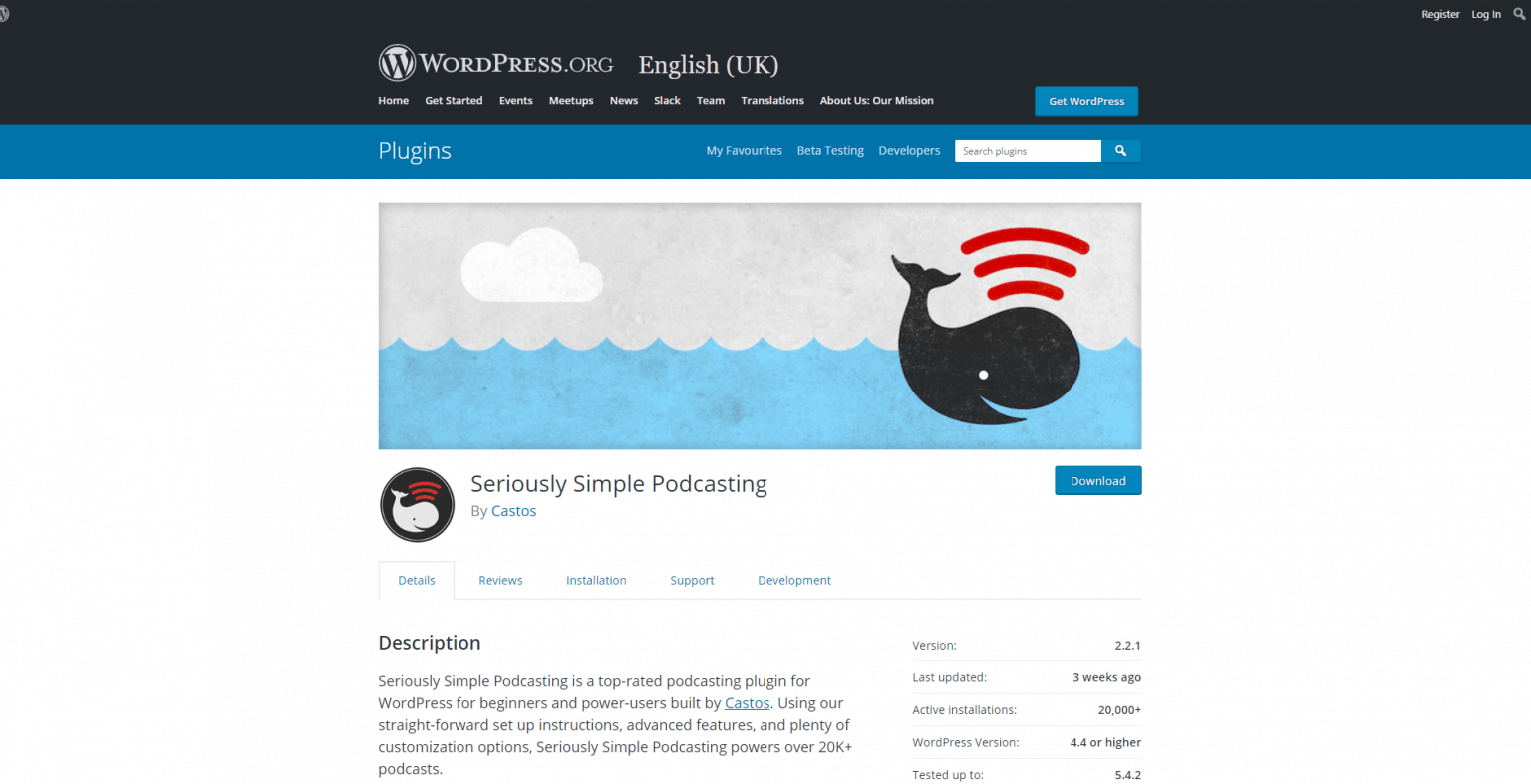This screenshot has height=784, width=1531.
Task: Click the Seriously Simple Podcasting whale icon
Action: coord(417,504)
